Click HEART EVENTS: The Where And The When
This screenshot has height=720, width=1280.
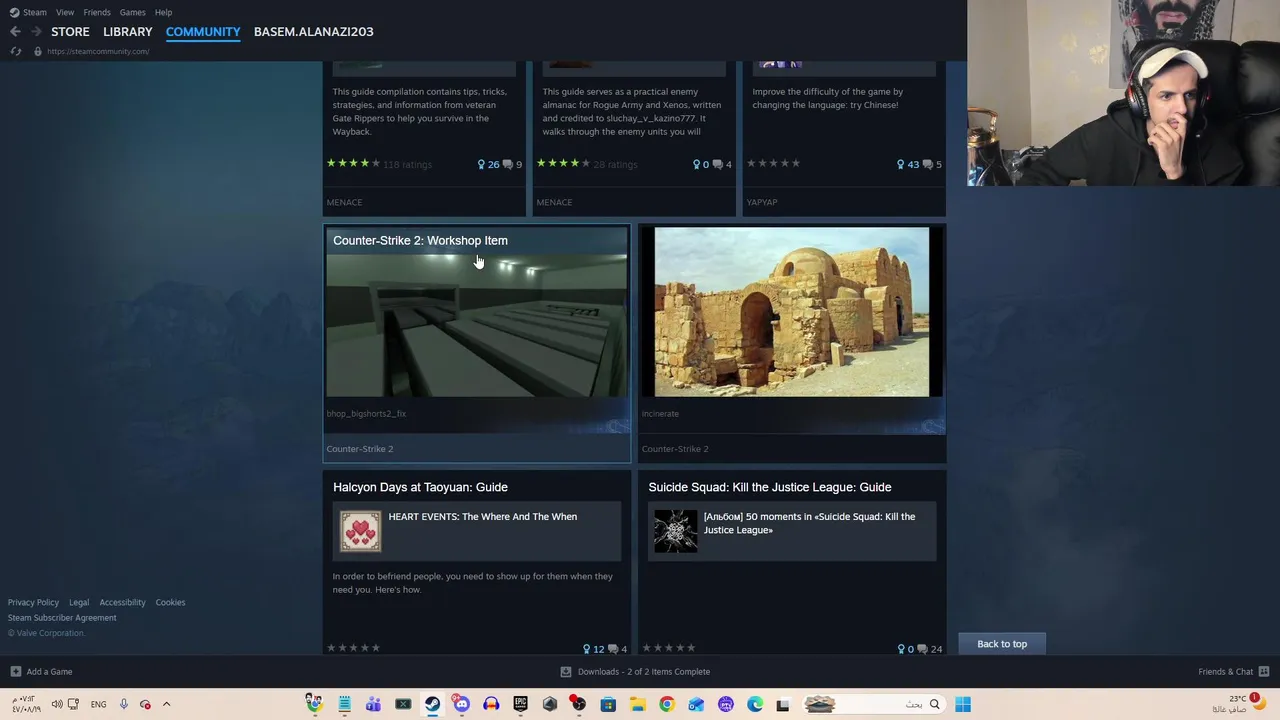click(x=482, y=517)
